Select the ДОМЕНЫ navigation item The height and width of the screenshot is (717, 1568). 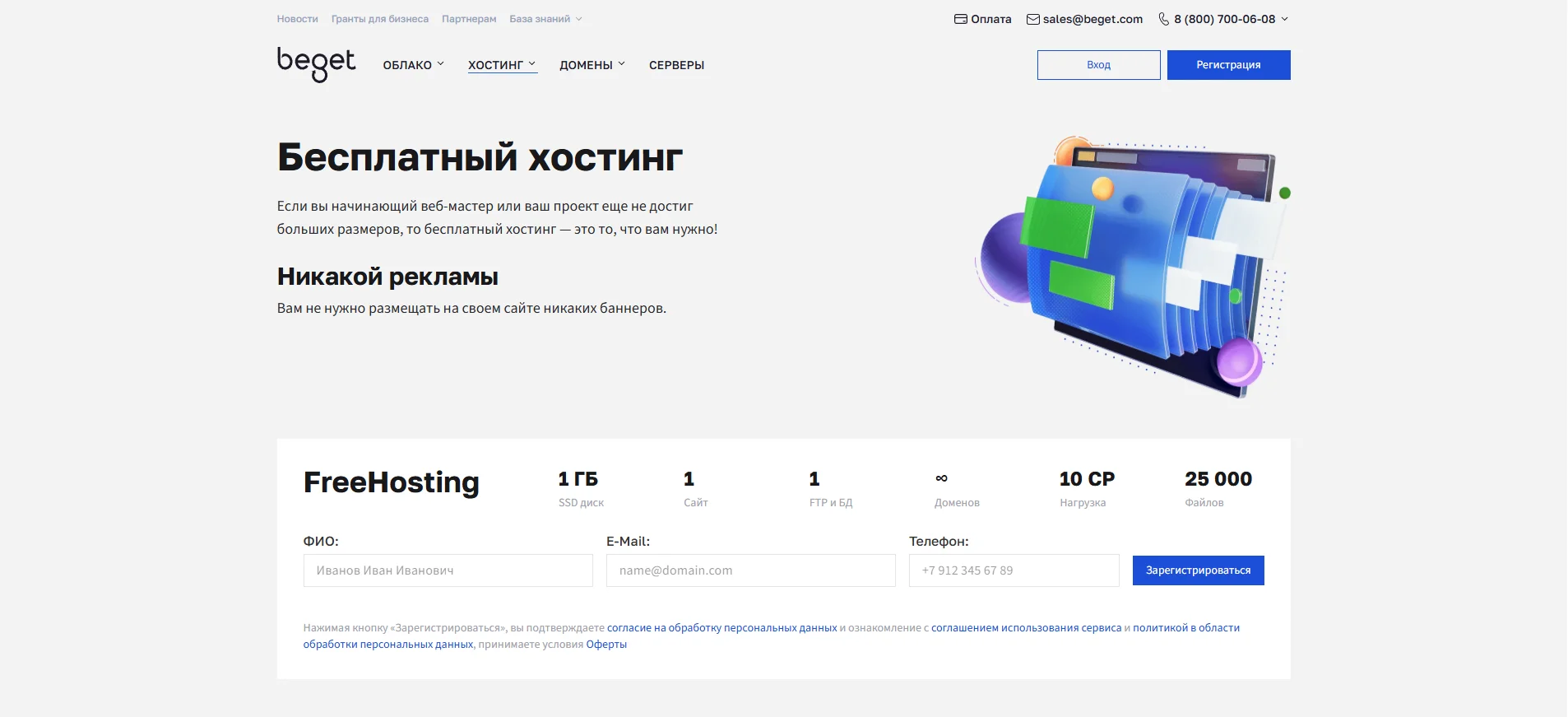[586, 65]
